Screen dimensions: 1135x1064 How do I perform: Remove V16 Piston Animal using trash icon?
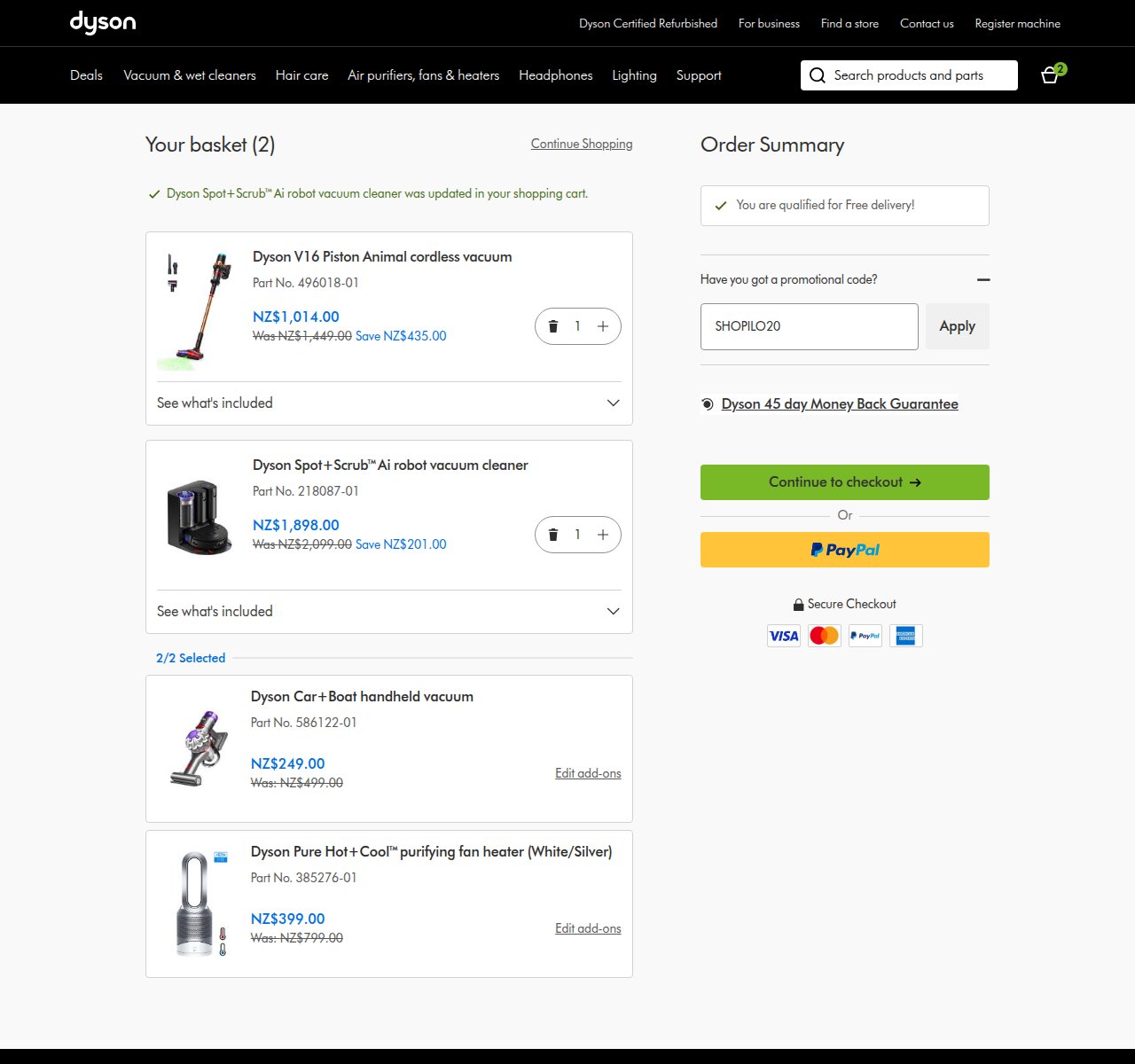click(x=553, y=326)
